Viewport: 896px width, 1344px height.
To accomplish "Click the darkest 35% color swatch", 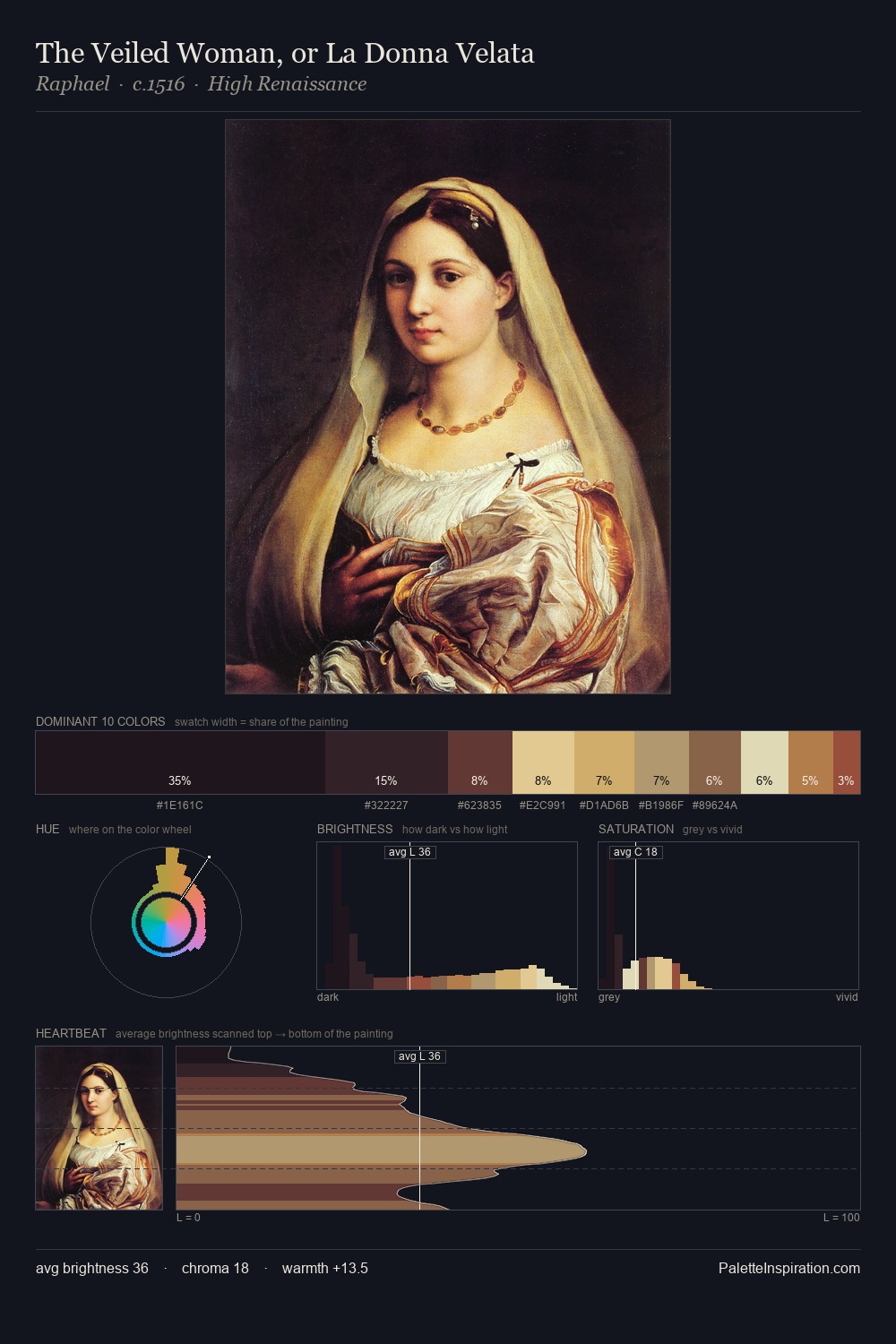I will [180, 762].
